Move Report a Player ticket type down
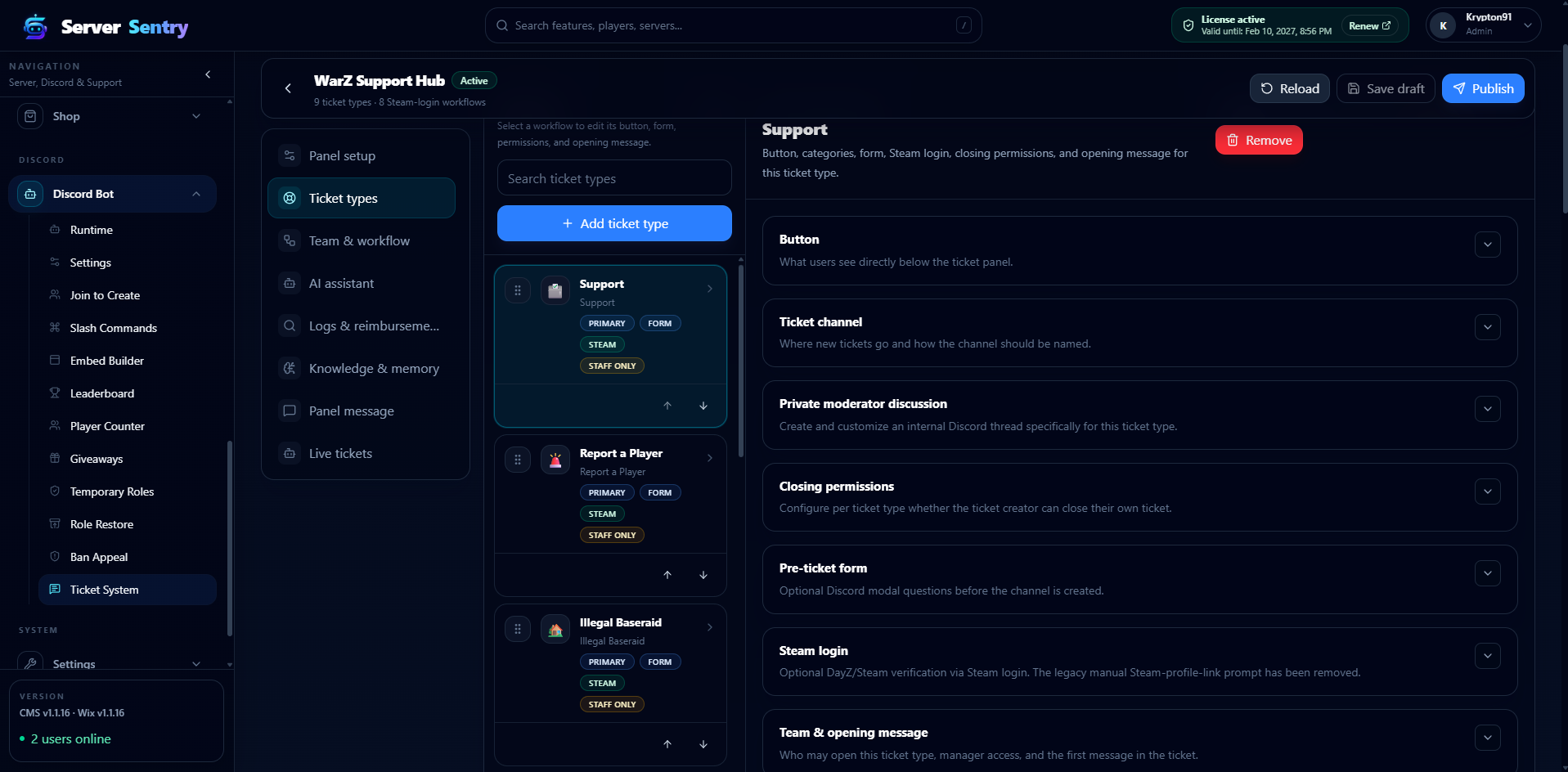1568x772 pixels. click(703, 575)
